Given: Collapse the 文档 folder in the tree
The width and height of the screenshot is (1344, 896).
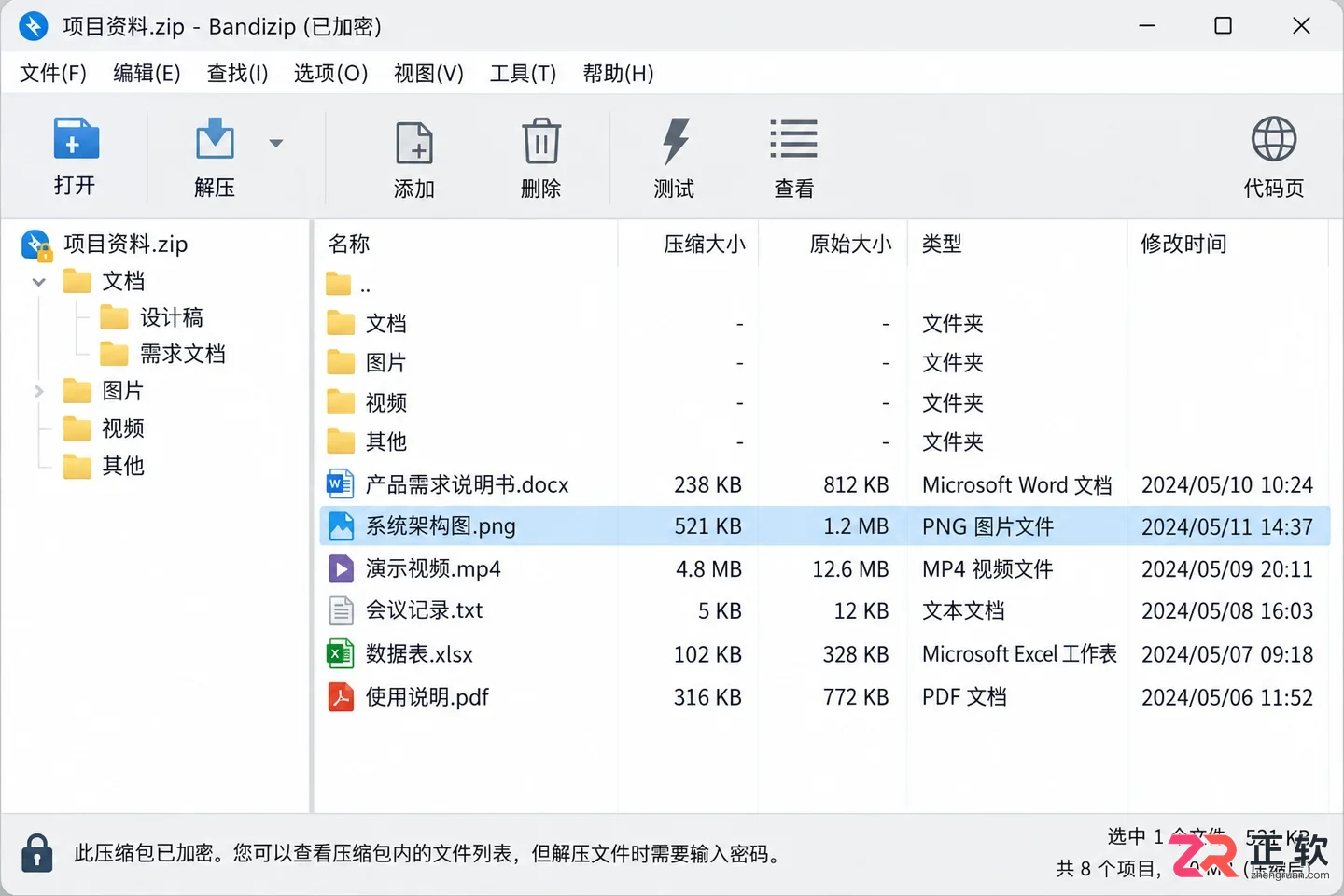Looking at the screenshot, I should click(39, 281).
